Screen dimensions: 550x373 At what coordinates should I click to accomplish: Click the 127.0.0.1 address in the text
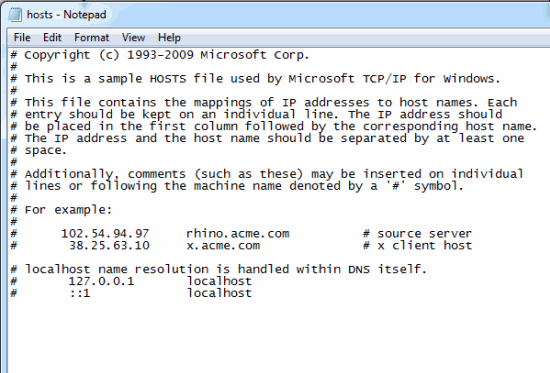coord(101,281)
